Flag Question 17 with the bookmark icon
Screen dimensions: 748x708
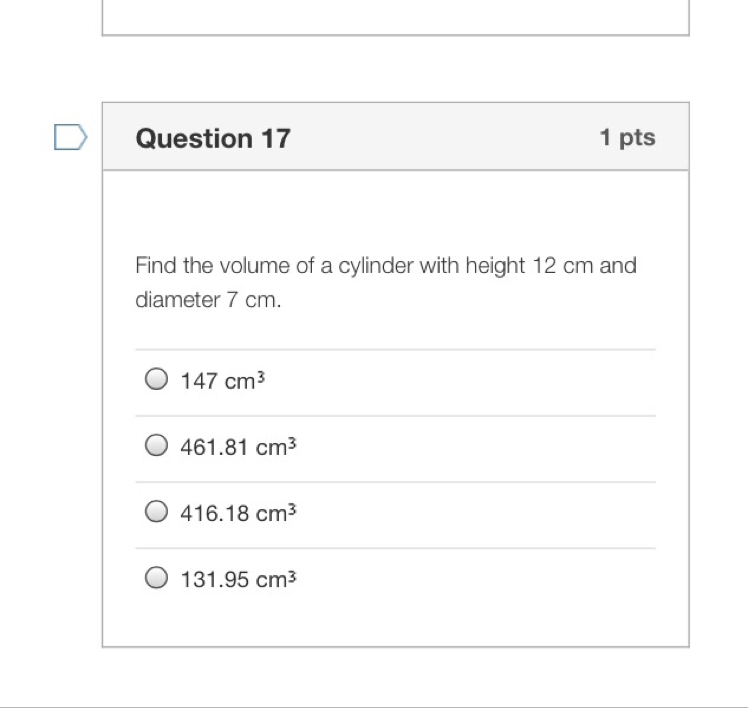(x=70, y=137)
